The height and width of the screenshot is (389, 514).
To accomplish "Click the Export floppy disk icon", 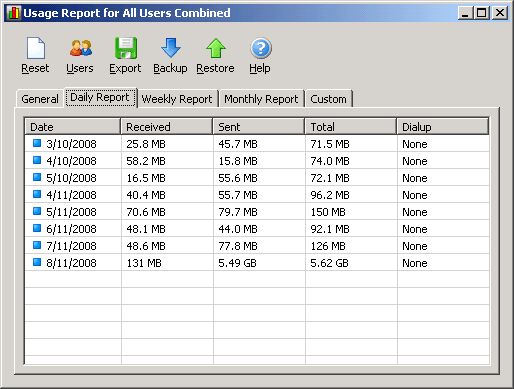I will click(x=126, y=48).
